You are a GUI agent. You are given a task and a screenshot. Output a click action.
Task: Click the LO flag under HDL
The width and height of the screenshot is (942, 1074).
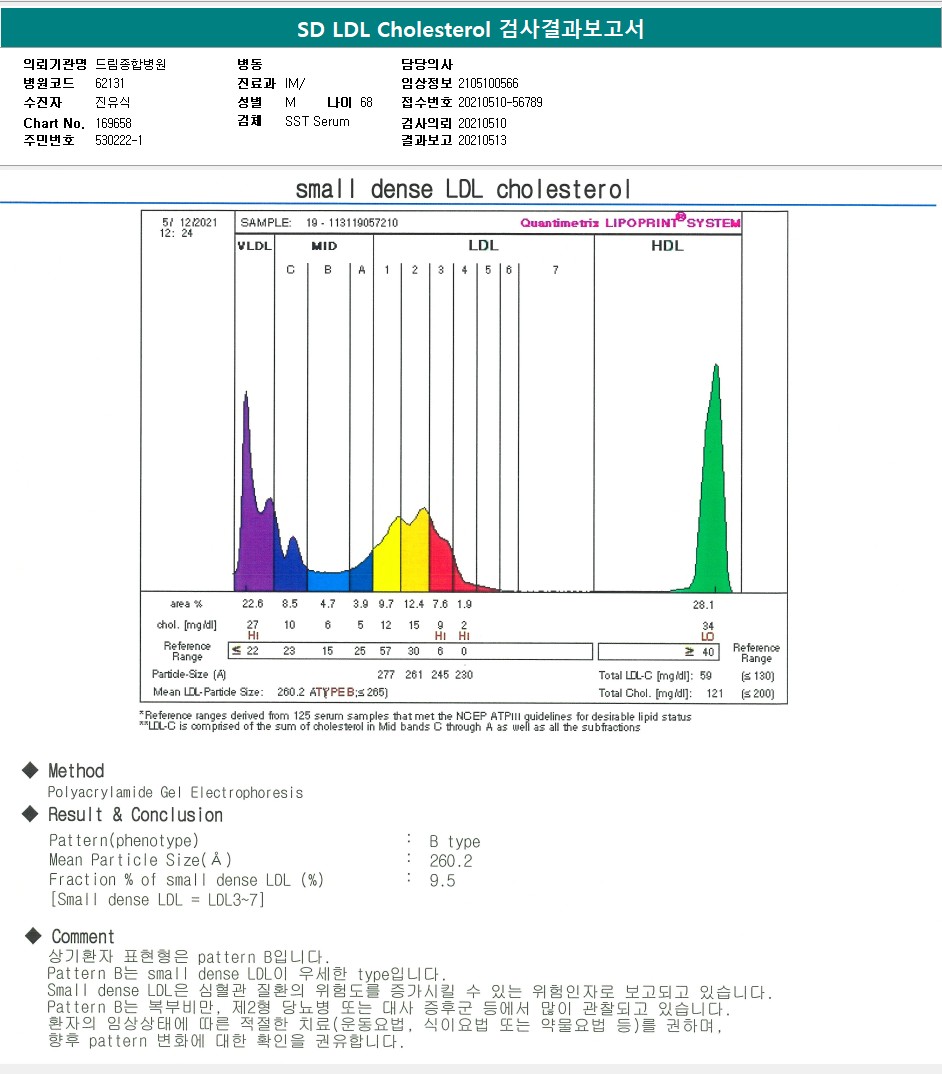pos(708,636)
